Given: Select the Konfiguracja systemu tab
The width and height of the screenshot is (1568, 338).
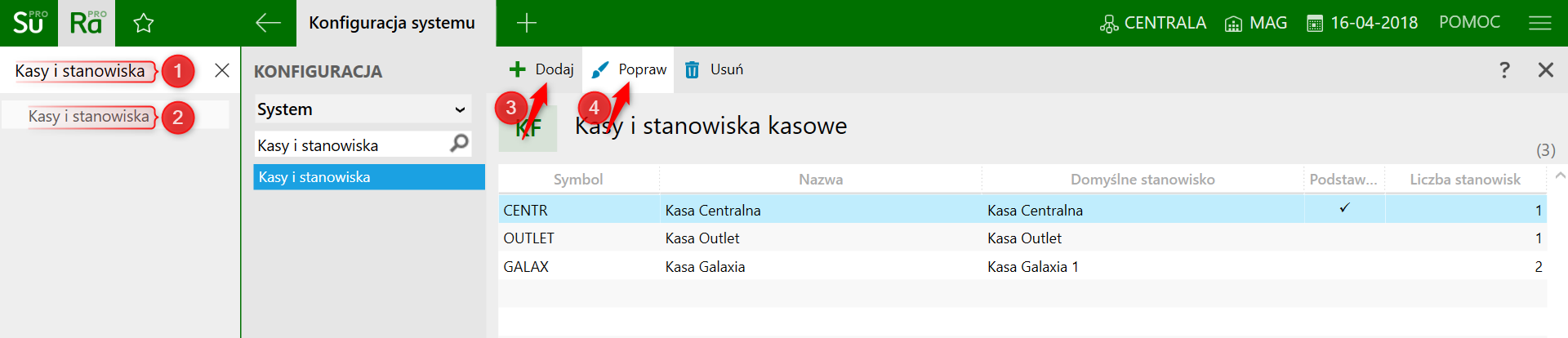Looking at the screenshot, I should point(392,23).
